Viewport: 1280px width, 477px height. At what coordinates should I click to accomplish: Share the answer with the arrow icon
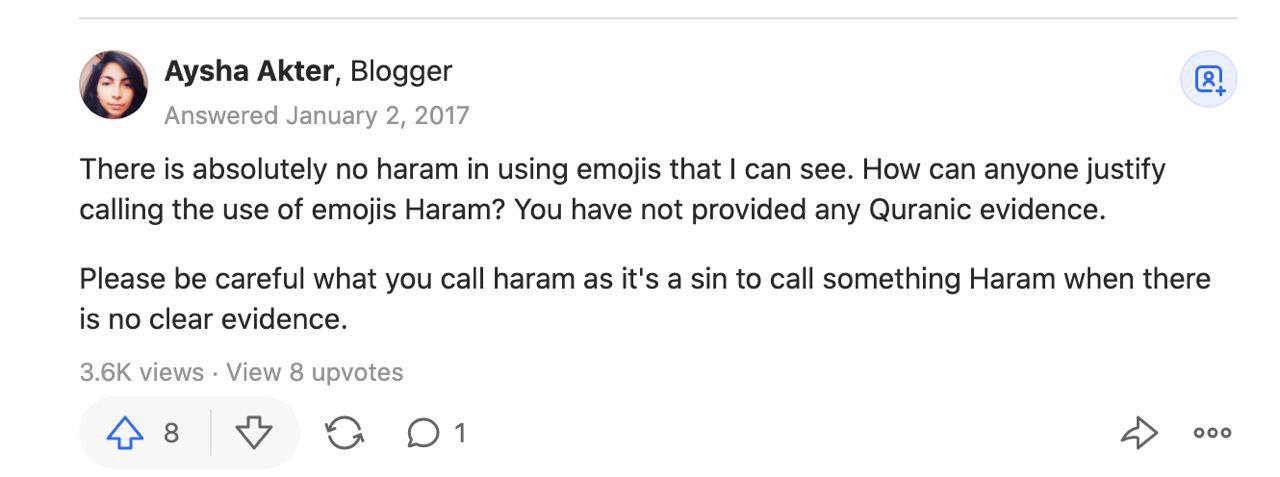1139,433
